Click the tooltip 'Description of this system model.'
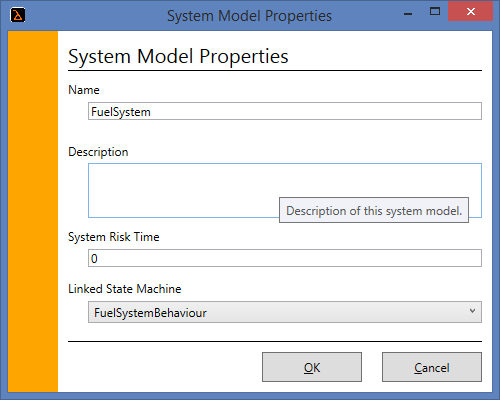Image resolution: width=500 pixels, height=400 pixels. point(374,210)
